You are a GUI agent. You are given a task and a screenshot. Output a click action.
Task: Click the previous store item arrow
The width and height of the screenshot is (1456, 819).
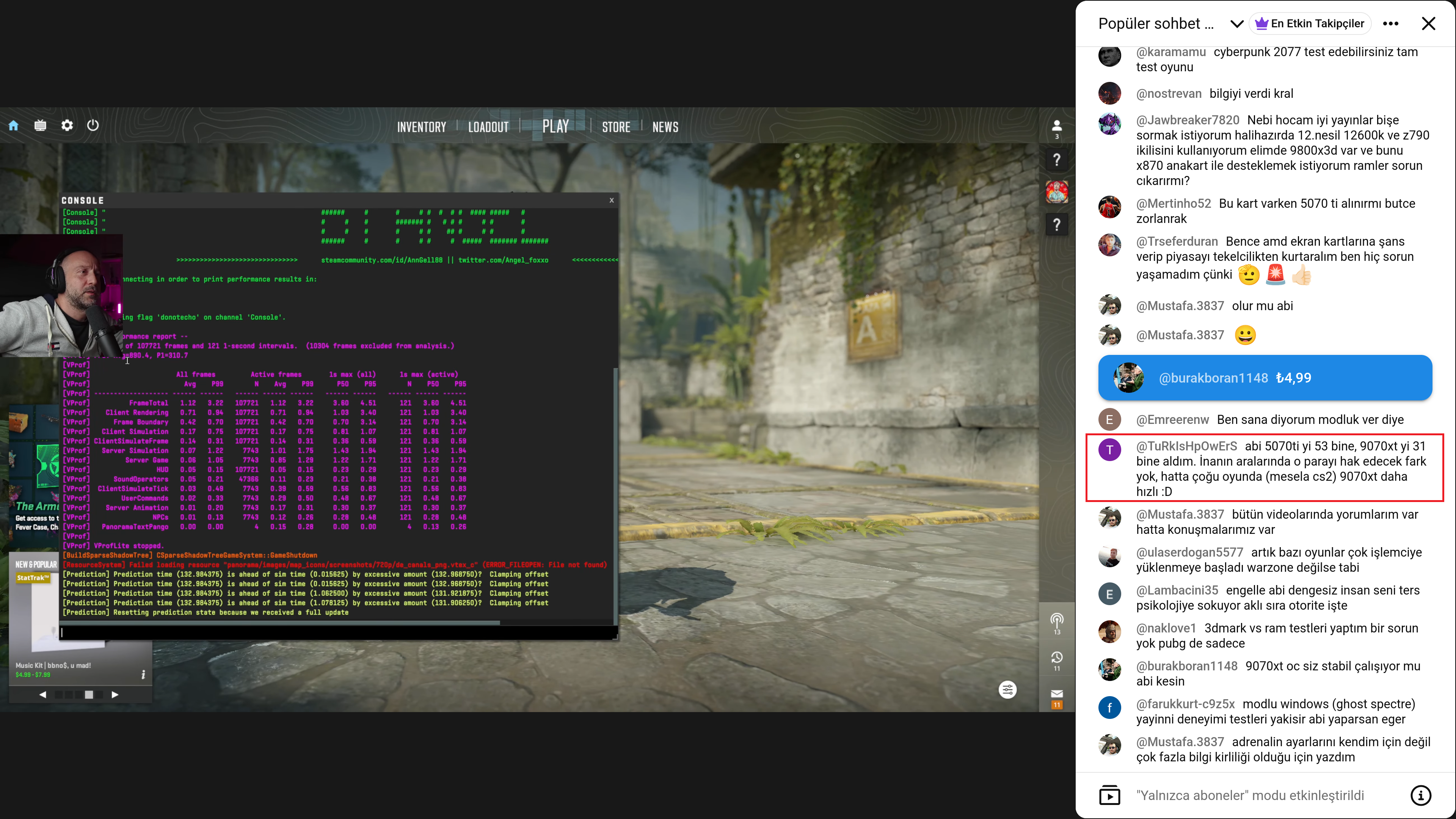tap(42, 695)
